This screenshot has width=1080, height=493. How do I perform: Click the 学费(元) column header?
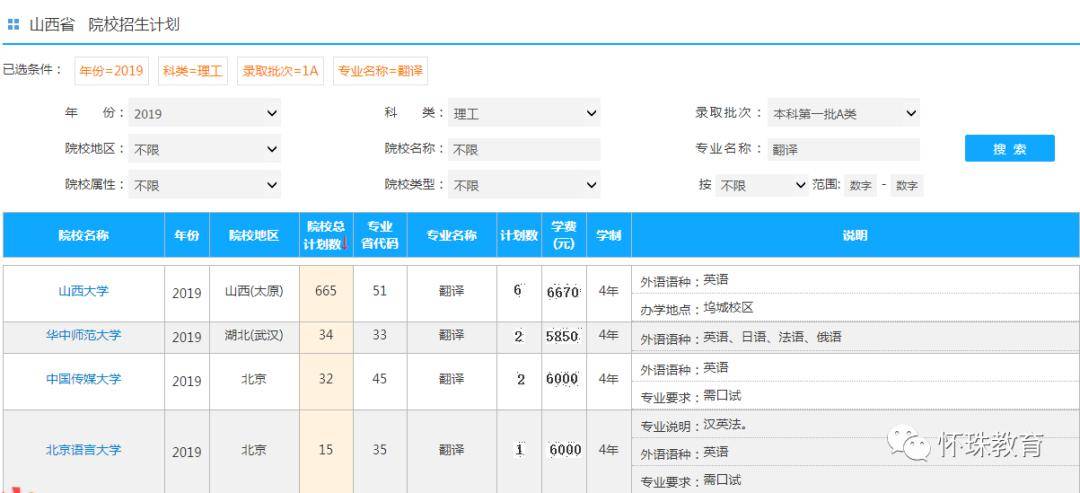tap(564, 235)
